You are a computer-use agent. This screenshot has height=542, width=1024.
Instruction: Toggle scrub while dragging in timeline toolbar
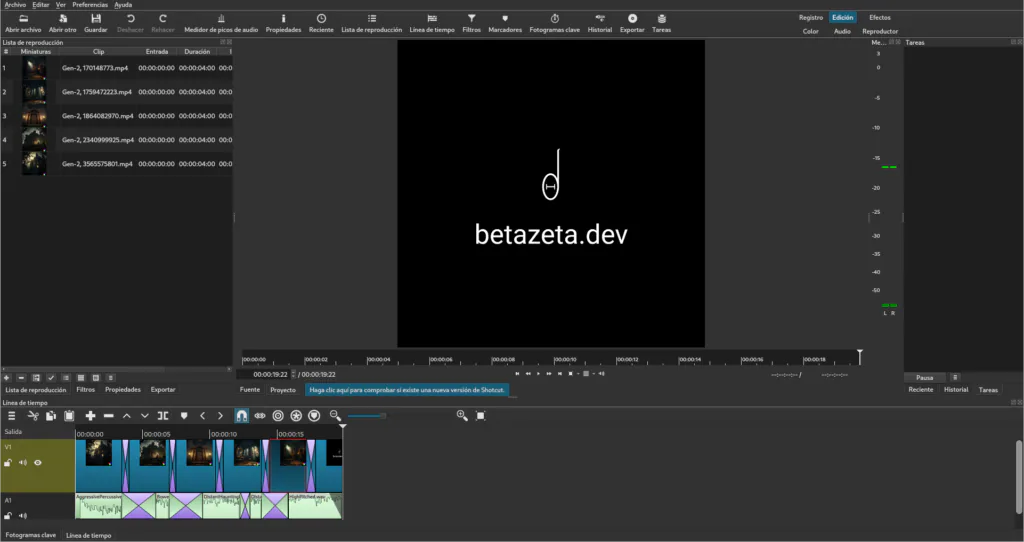[260, 415]
